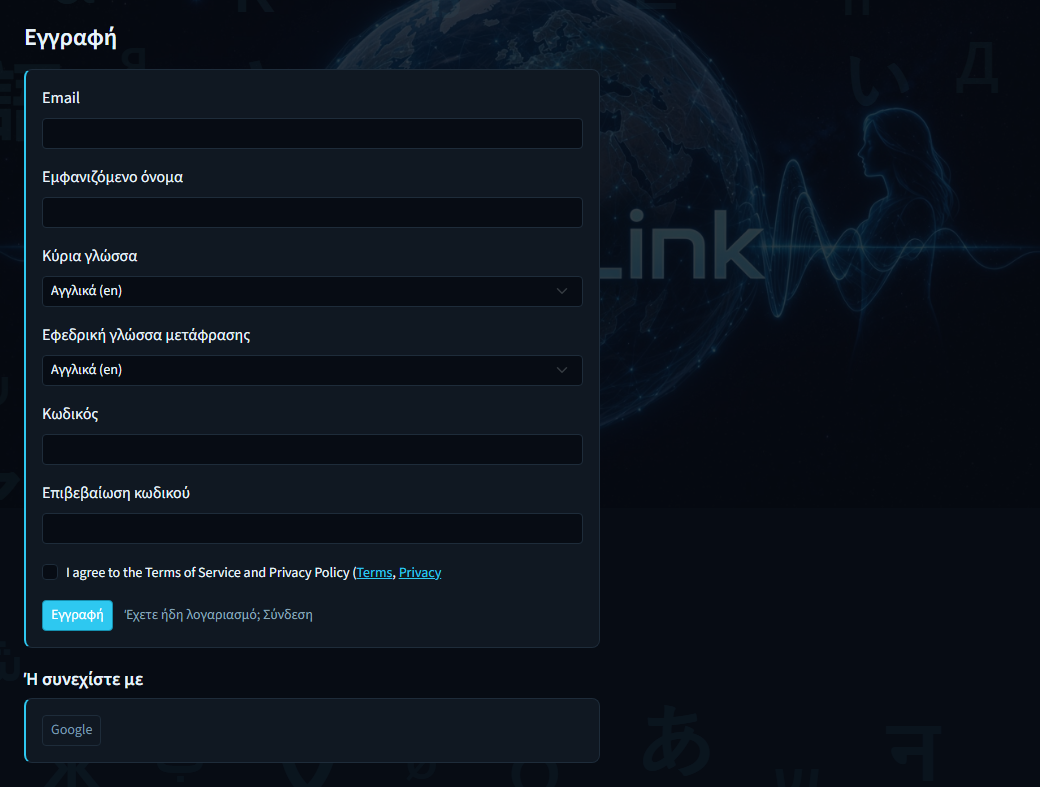
Task: Click the Email input field
Action: coord(312,133)
